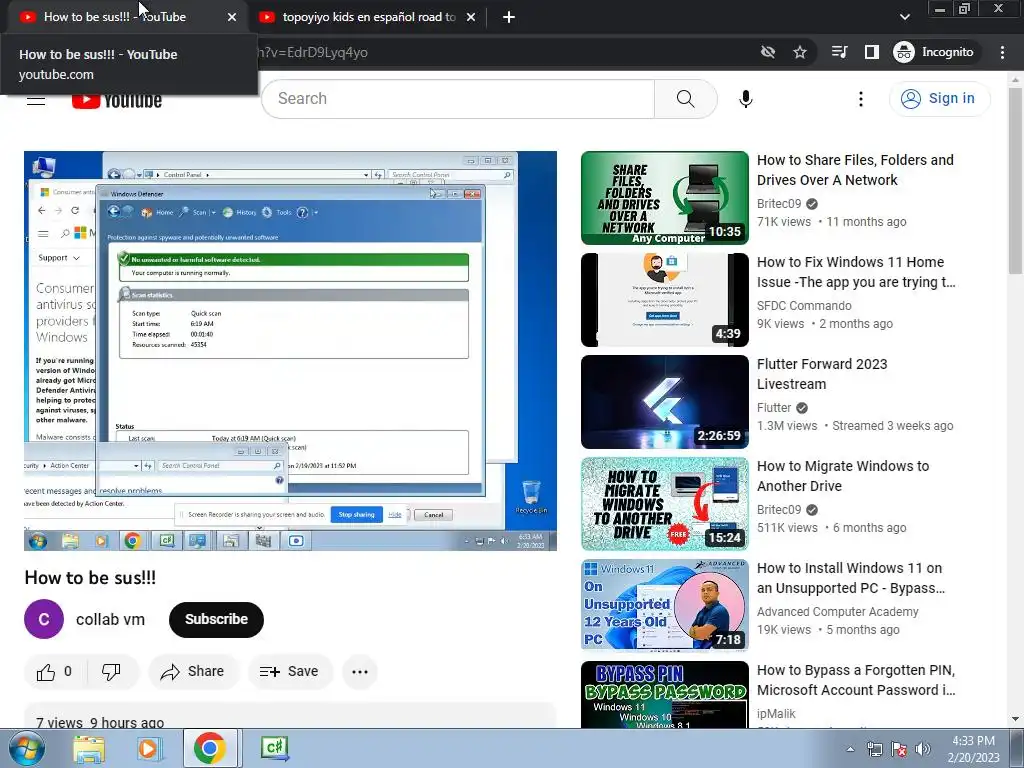Open more actions ellipsis under video
This screenshot has height=768, width=1024.
(x=360, y=671)
